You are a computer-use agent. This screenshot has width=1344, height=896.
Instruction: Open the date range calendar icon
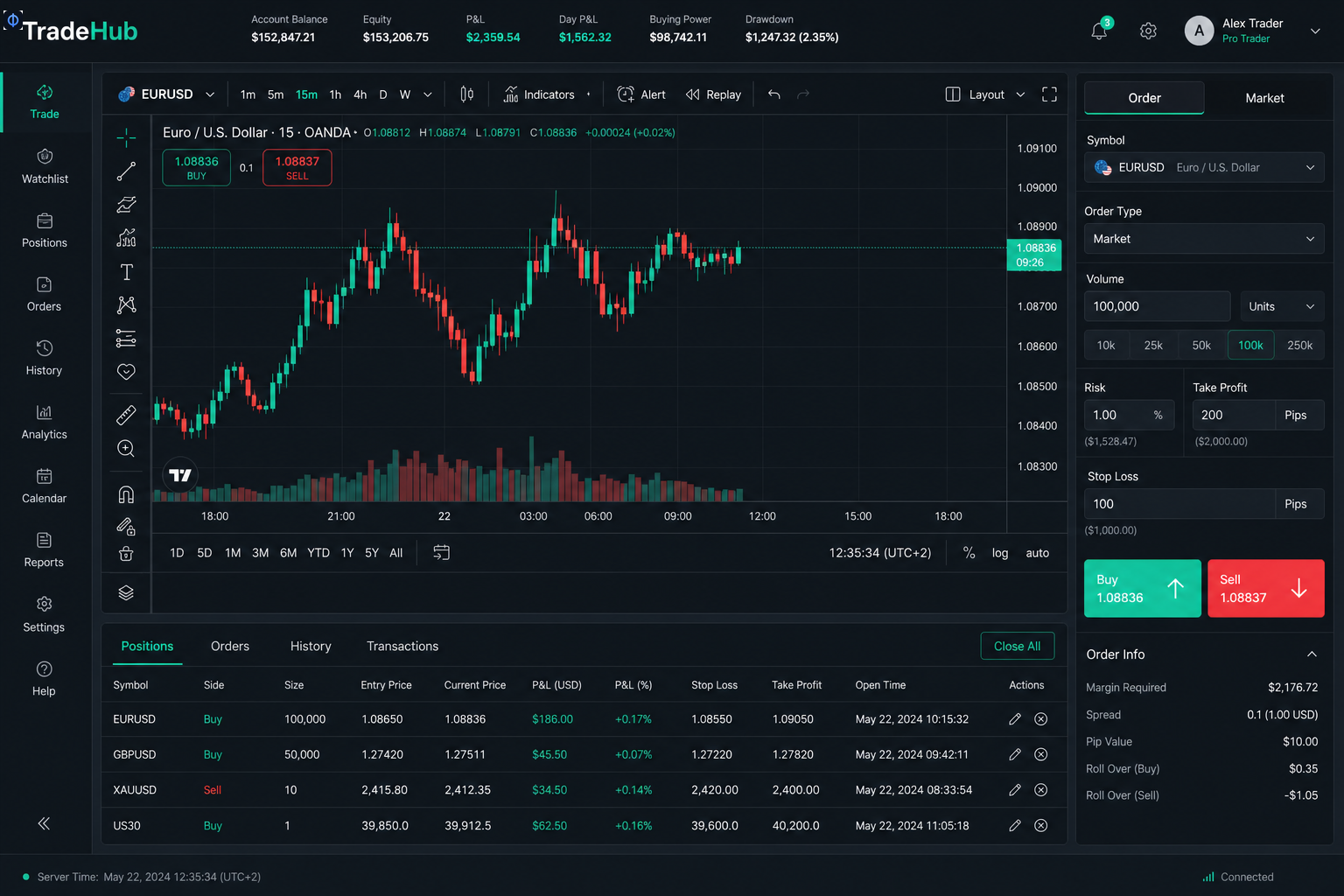point(441,553)
